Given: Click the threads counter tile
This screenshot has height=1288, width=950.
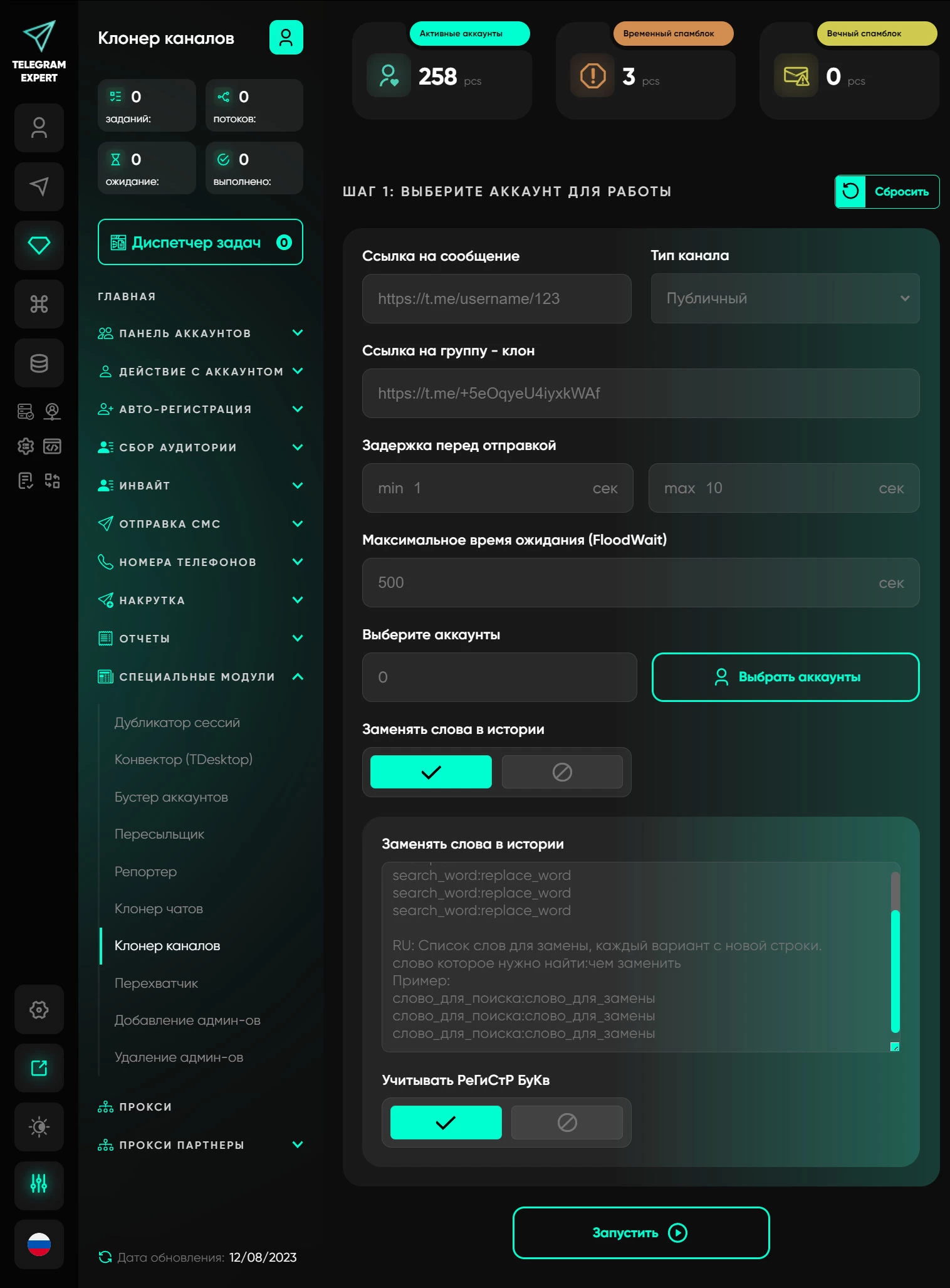Looking at the screenshot, I should pos(254,105).
